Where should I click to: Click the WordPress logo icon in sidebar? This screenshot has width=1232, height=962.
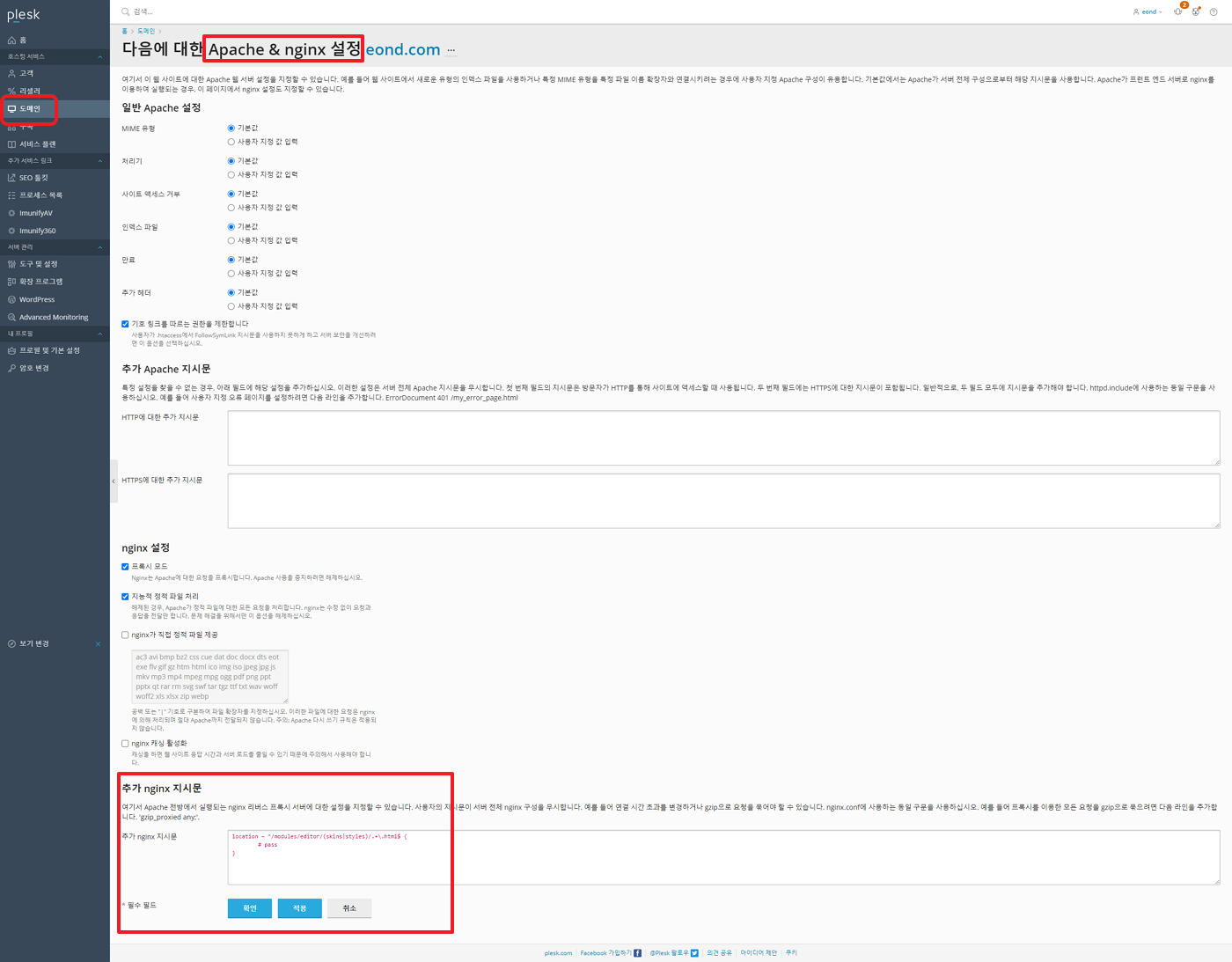(11, 299)
